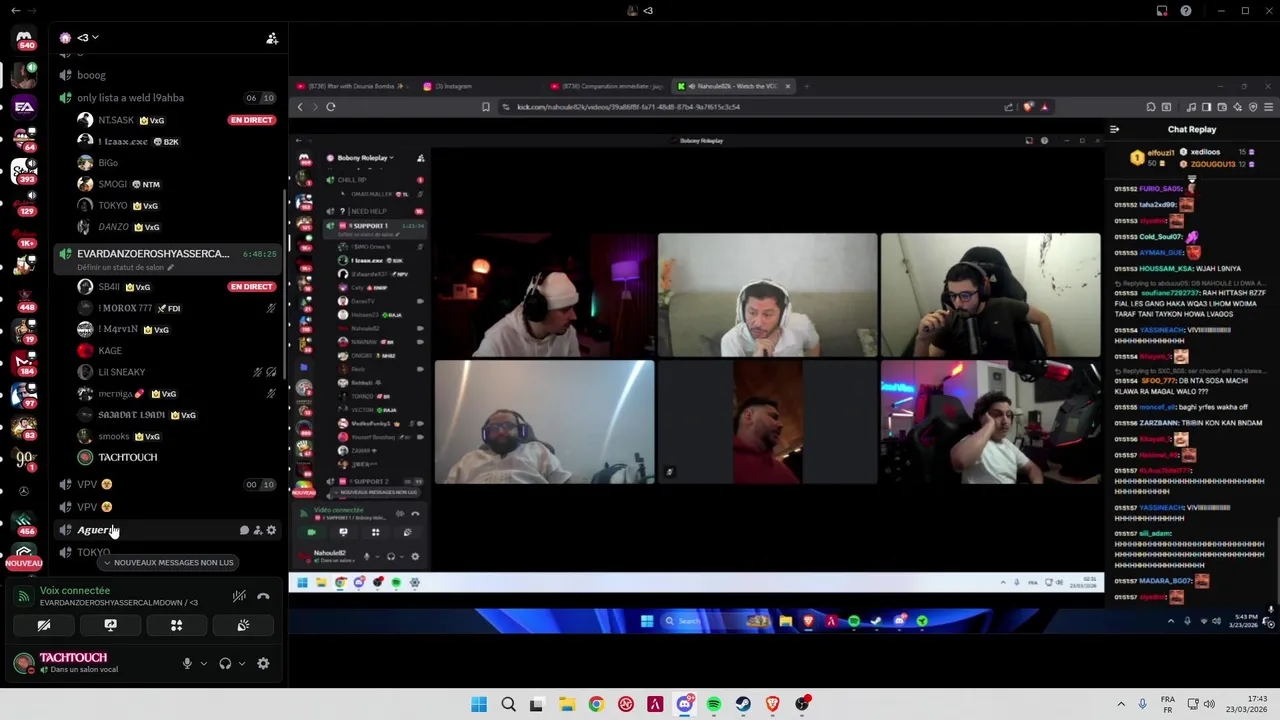Watch NT.SASK's EN DIRECT stream badge
Viewport: 1280px width, 720px height.
point(251,120)
